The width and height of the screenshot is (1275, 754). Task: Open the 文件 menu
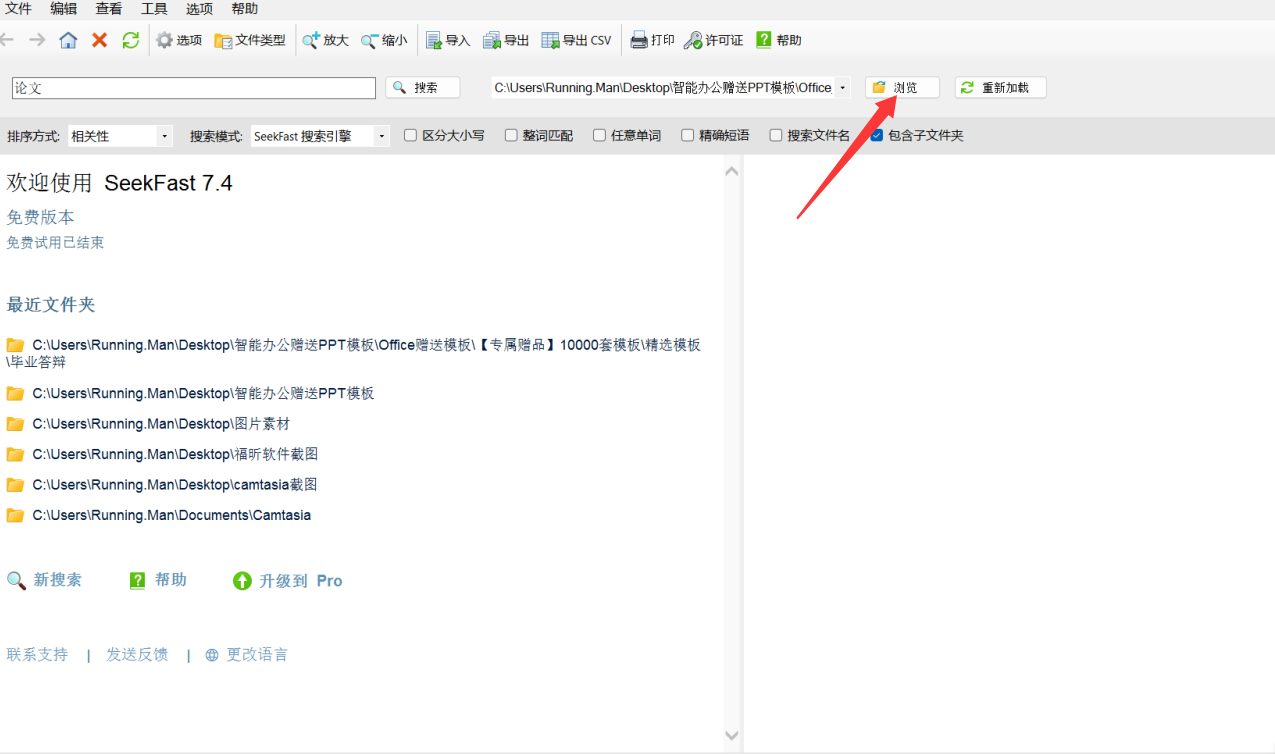(x=19, y=9)
